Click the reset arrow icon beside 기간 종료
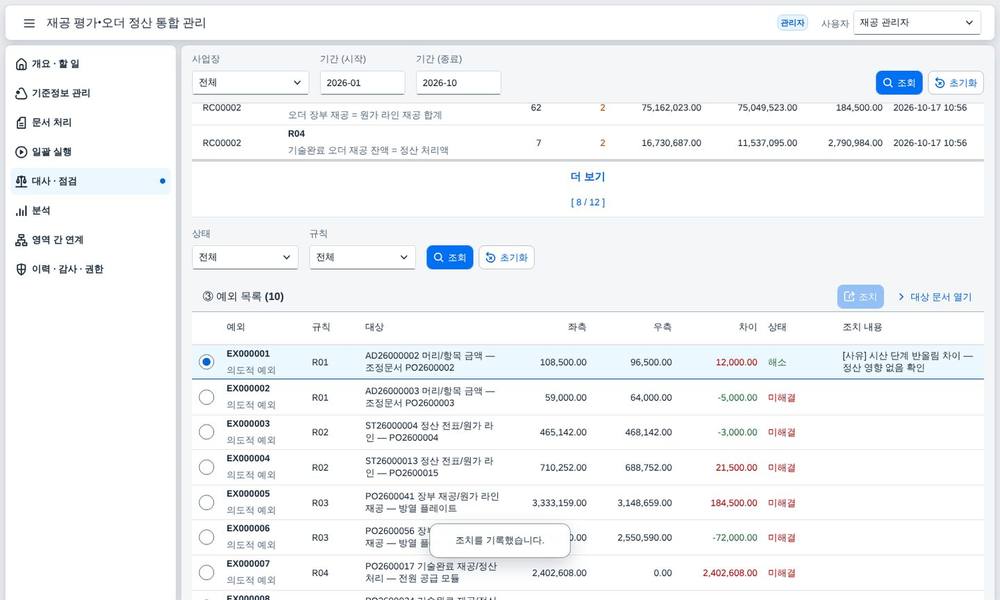The height and width of the screenshot is (600, 1000). click(x=939, y=83)
